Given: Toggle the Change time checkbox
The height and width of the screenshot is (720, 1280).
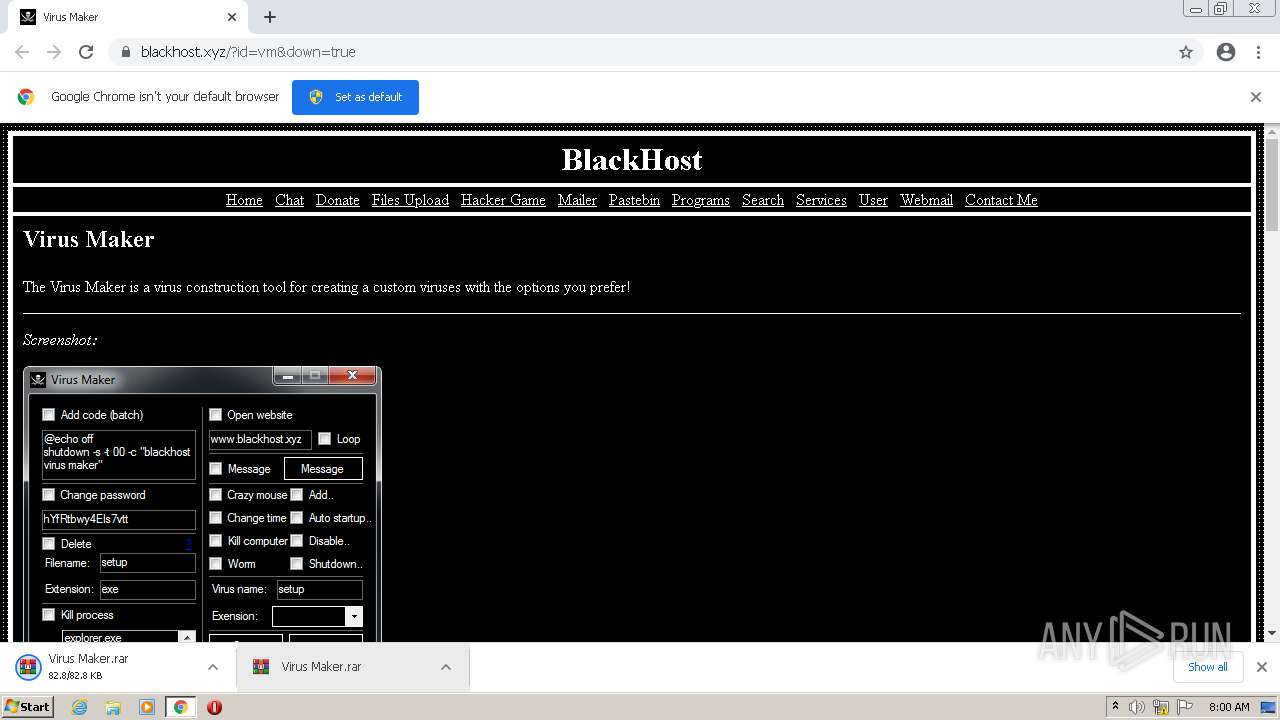Looking at the screenshot, I should pyautogui.click(x=215, y=517).
